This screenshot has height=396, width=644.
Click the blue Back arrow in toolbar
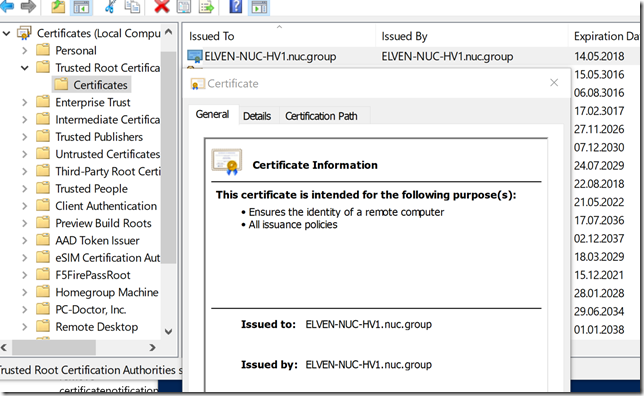click(x=7, y=6)
